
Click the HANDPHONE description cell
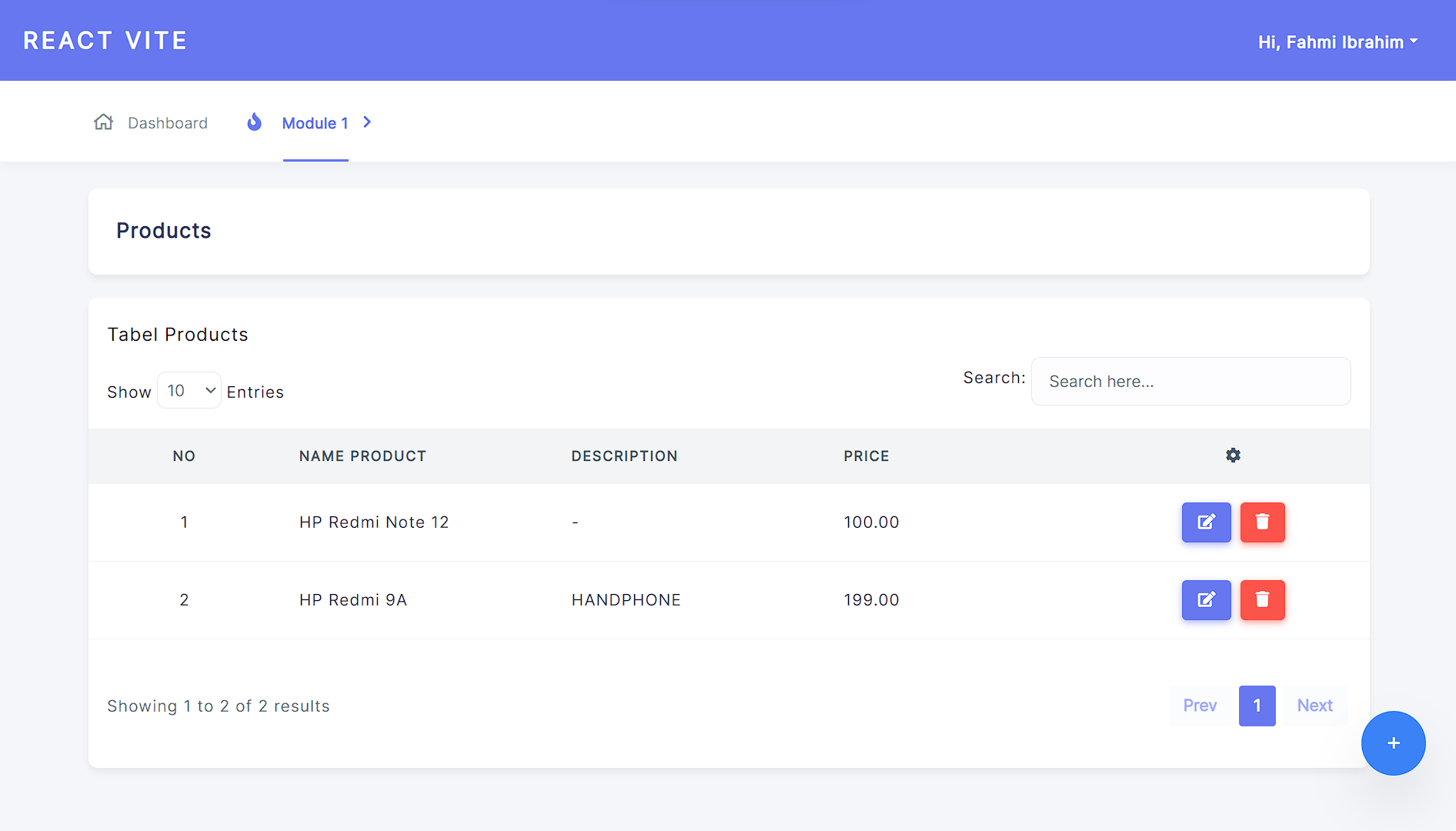pyautogui.click(x=626, y=600)
